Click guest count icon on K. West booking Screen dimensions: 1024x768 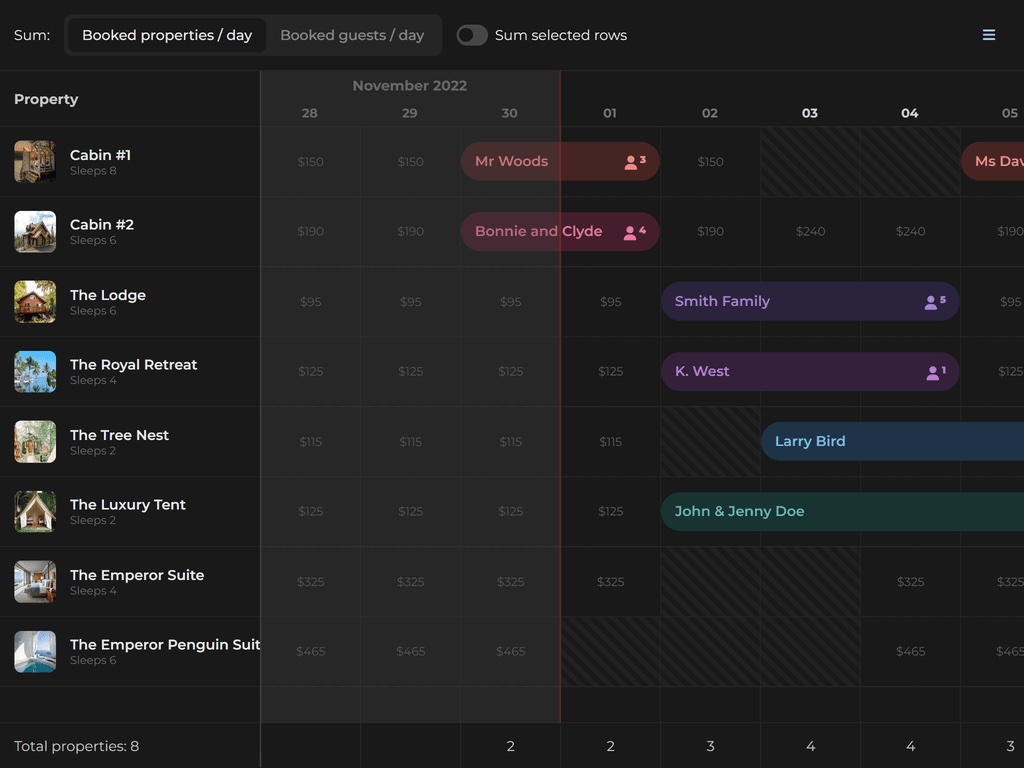point(935,372)
